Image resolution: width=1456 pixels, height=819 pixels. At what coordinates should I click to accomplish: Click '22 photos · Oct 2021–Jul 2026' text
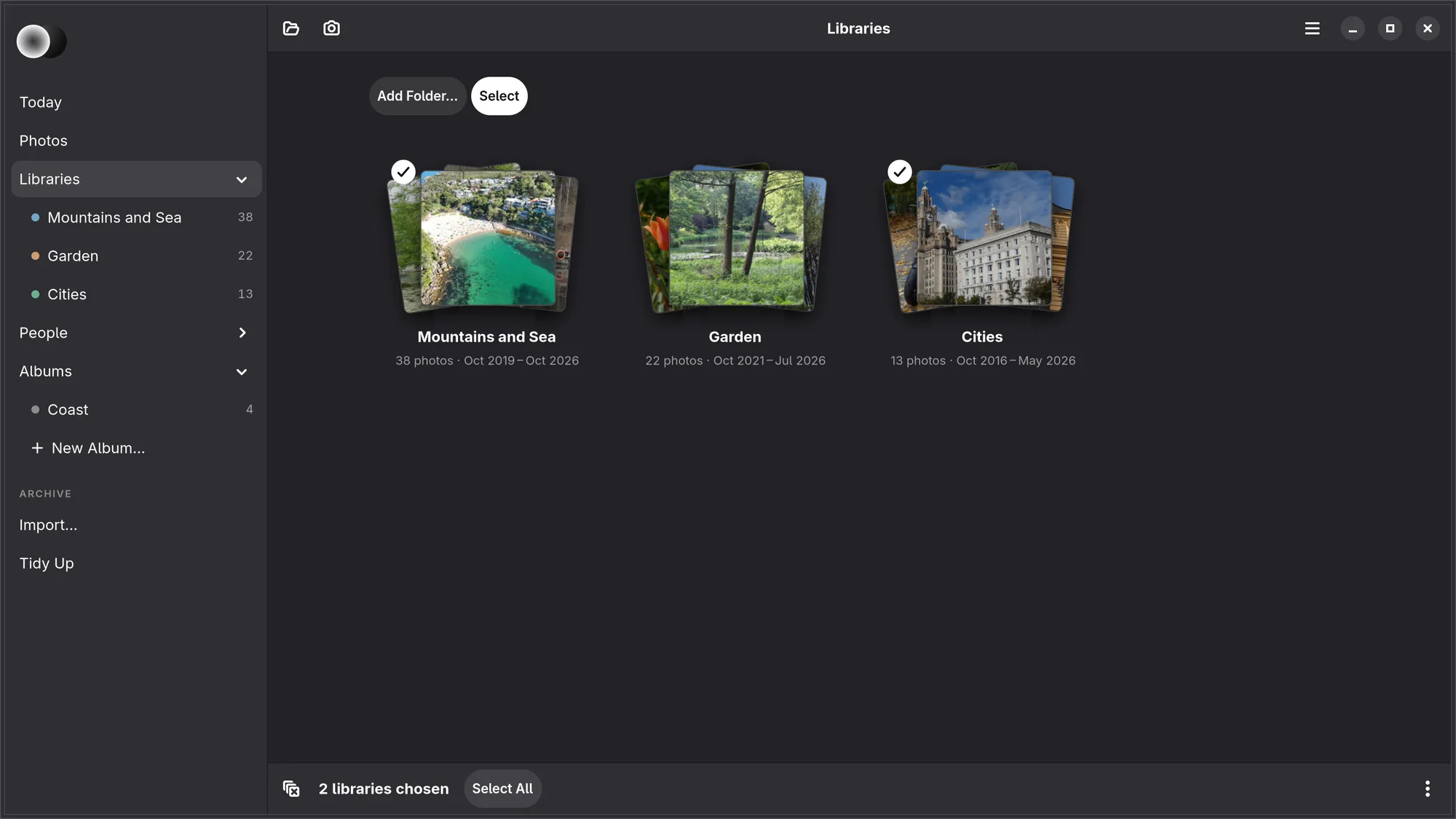point(735,360)
